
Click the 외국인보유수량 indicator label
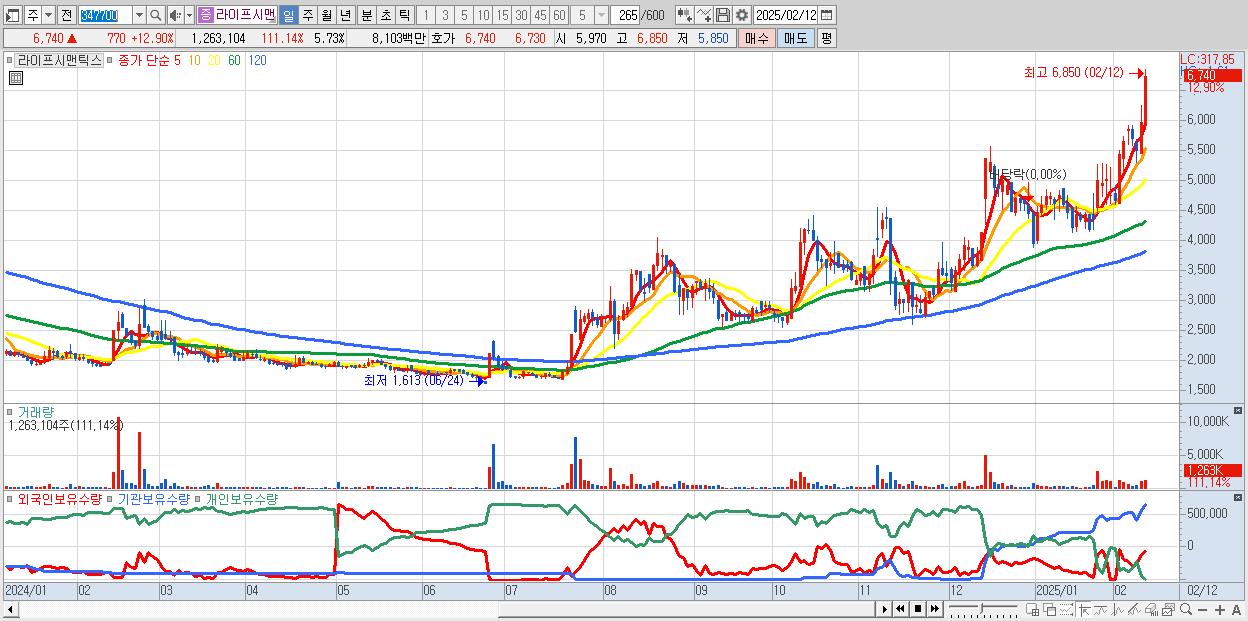59,498
